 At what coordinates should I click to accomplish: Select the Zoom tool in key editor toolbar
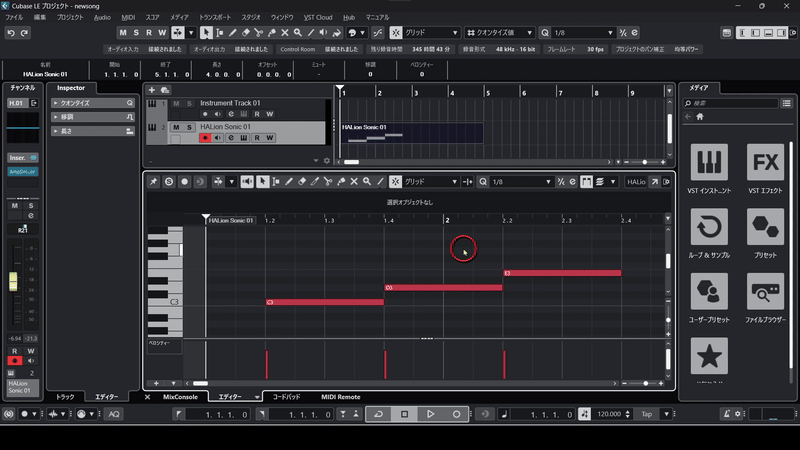click(367, 182)
